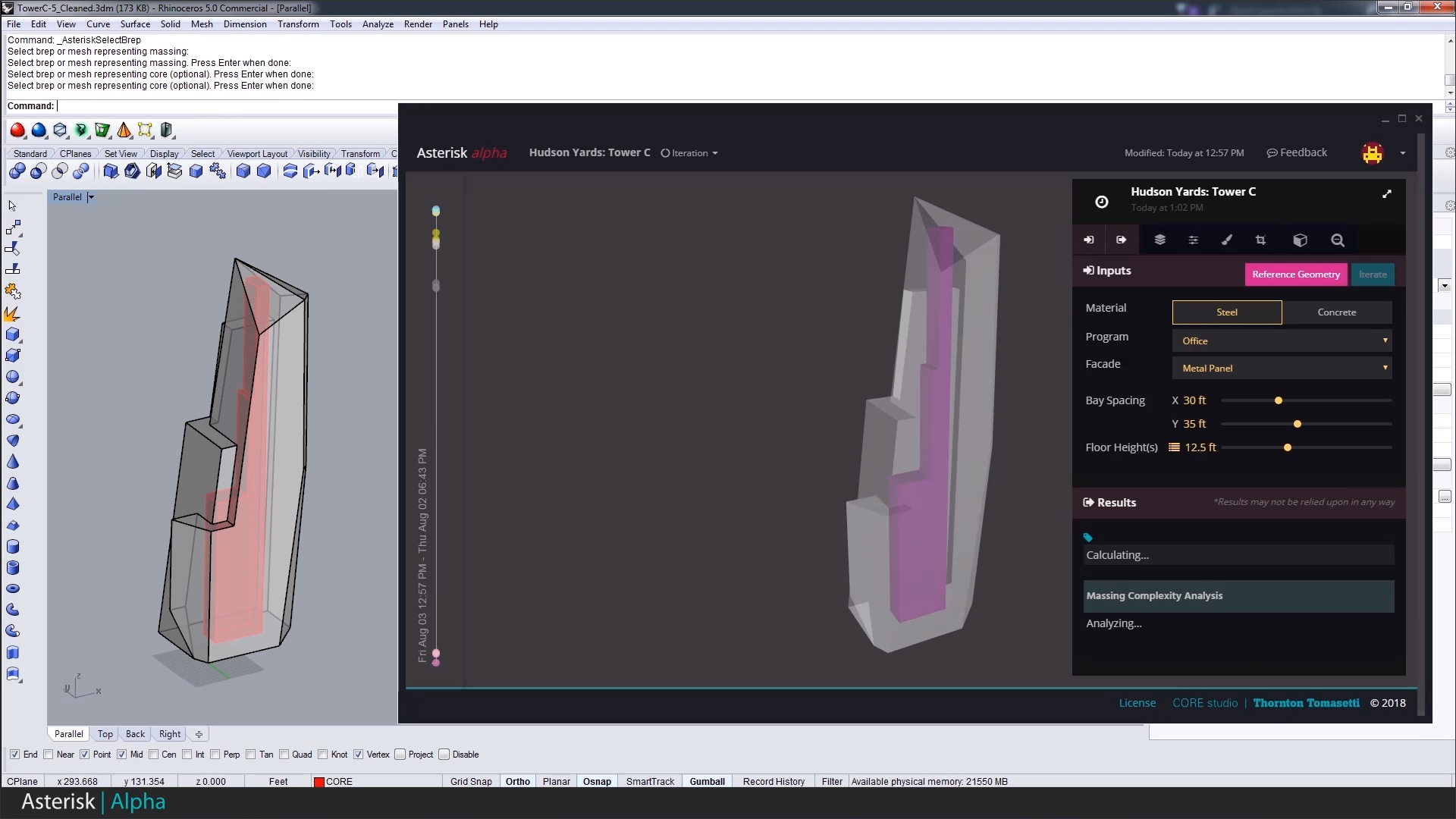Click the Floor Height list icon

click(1174, 447)
